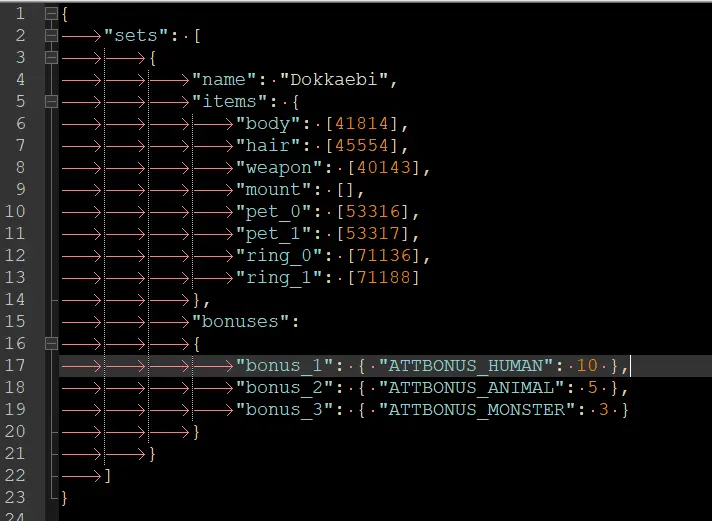
Task: Collapse the "items" fold marker on line 5
Action: (51, 102)
